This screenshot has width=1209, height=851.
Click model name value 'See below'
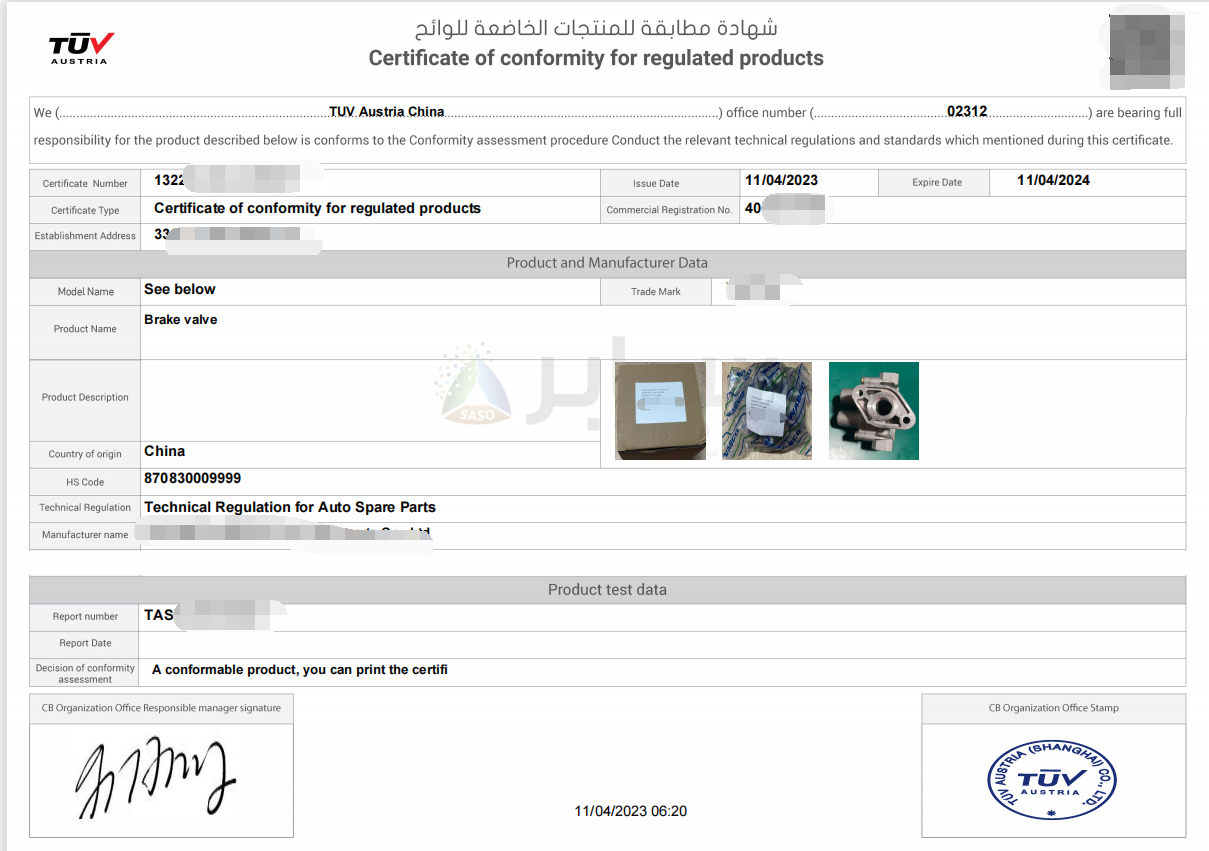pos(180,289)
